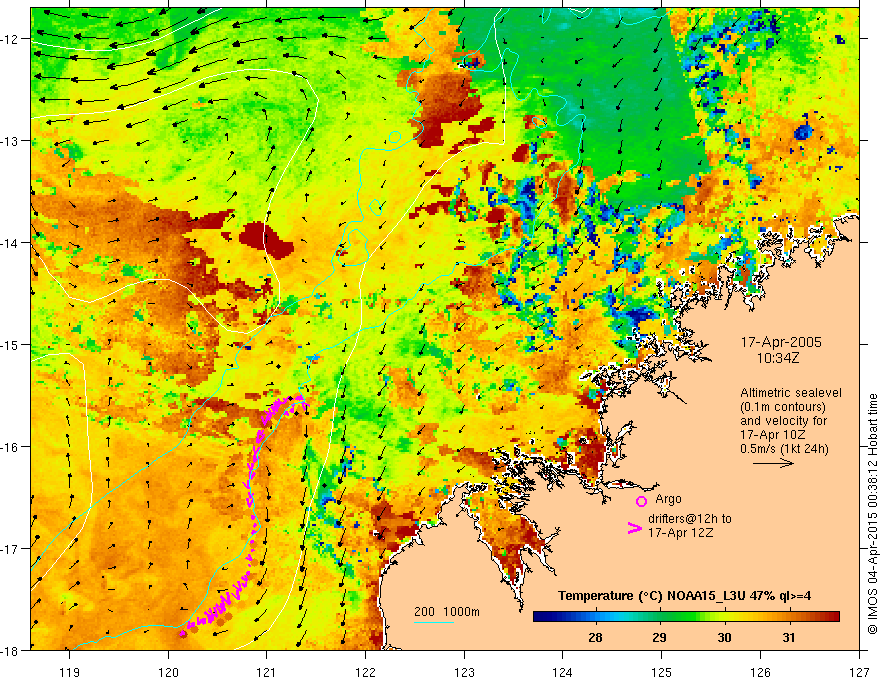
Task: Click the '200 1000m' depth contour label
Action: pyautogui.click(x=447, y=612)
